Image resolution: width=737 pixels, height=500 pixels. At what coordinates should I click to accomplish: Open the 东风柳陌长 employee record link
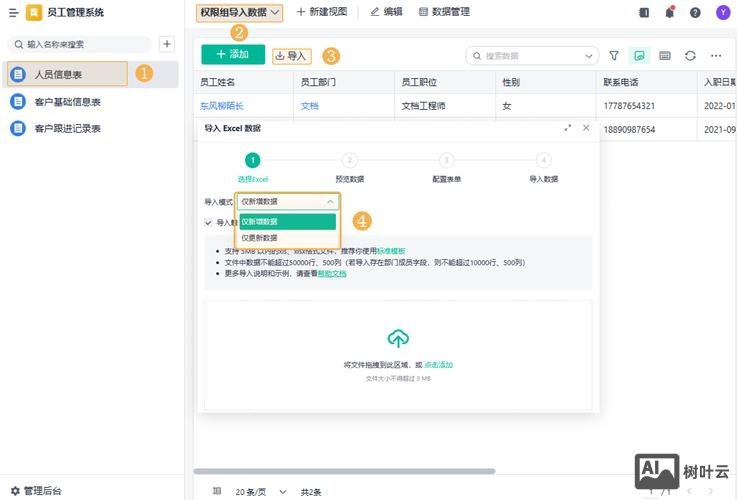[222, 106]
